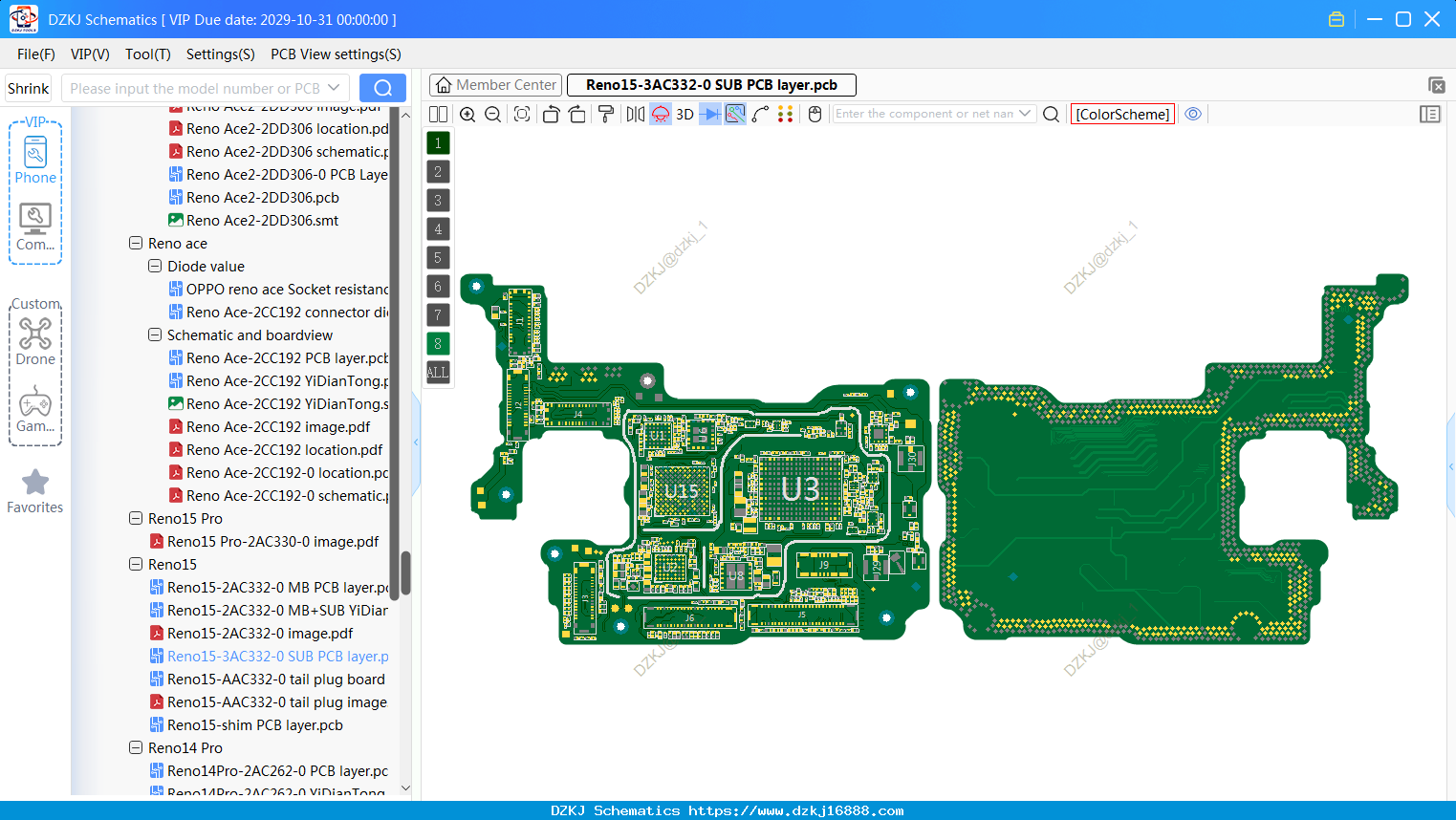Open the right side panel icon

point(1430,114)
